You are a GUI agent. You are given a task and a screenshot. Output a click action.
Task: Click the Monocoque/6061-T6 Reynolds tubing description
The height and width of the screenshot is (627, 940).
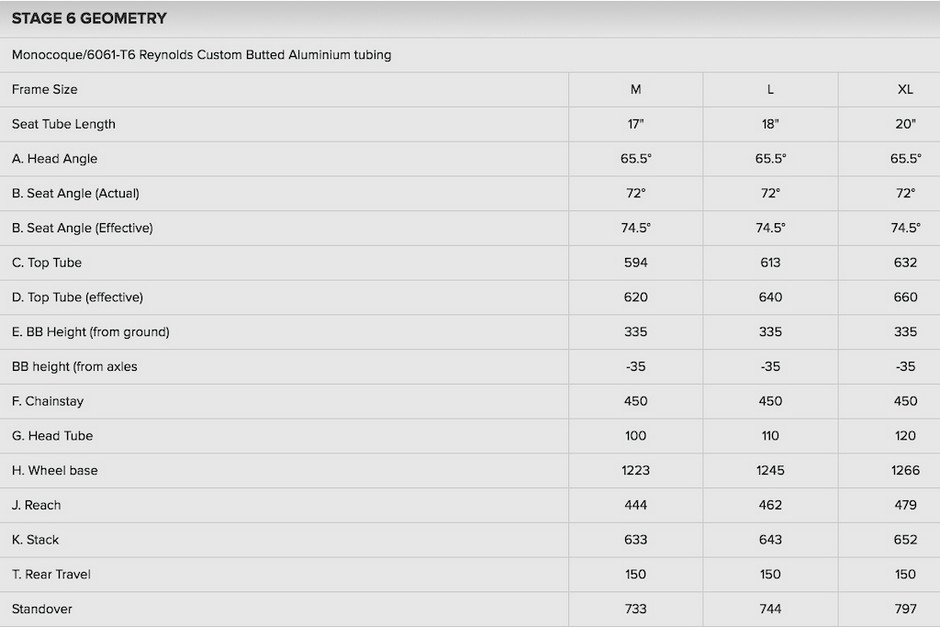pos(201,55)
